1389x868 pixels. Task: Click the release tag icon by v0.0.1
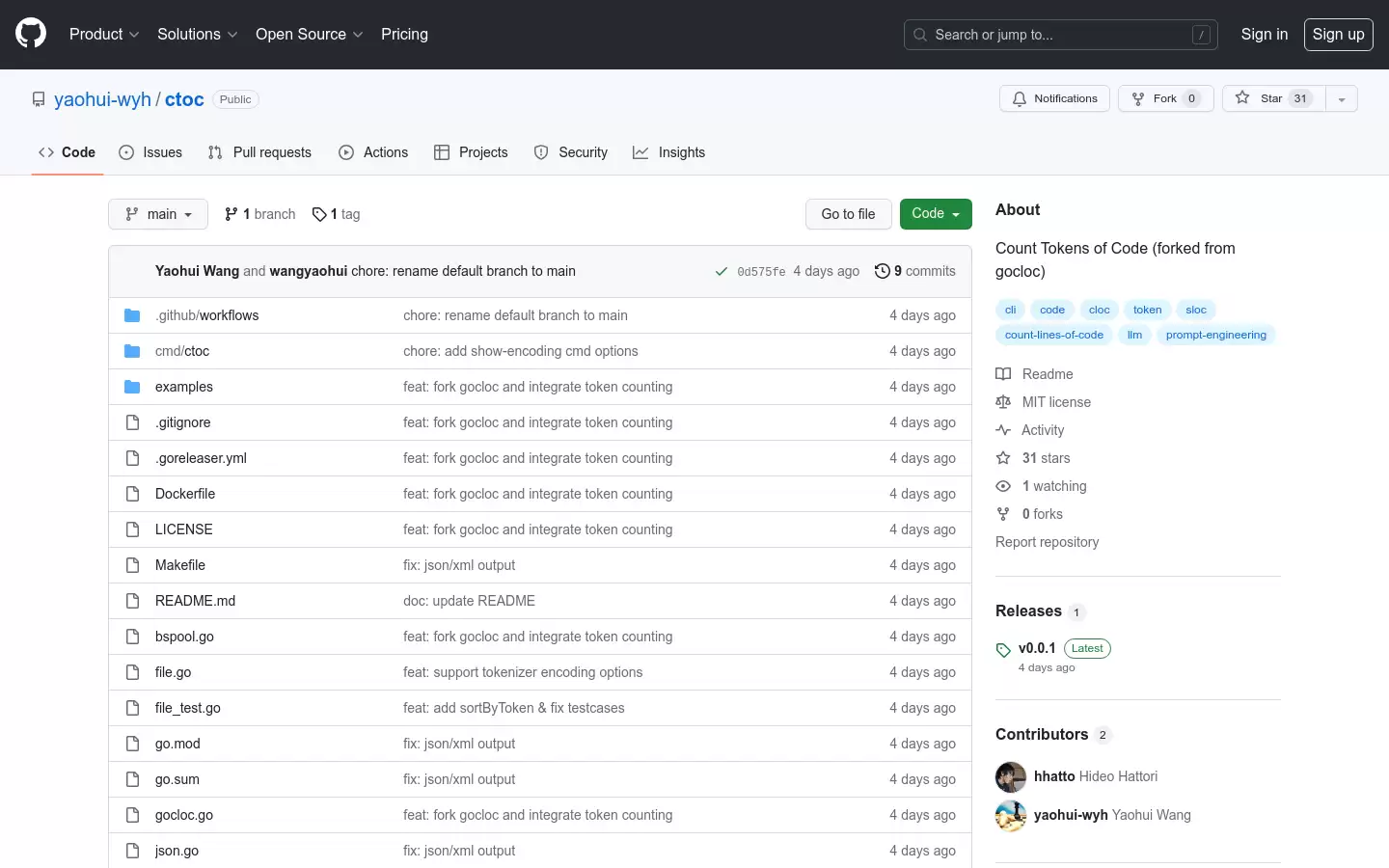point(1003,650)
